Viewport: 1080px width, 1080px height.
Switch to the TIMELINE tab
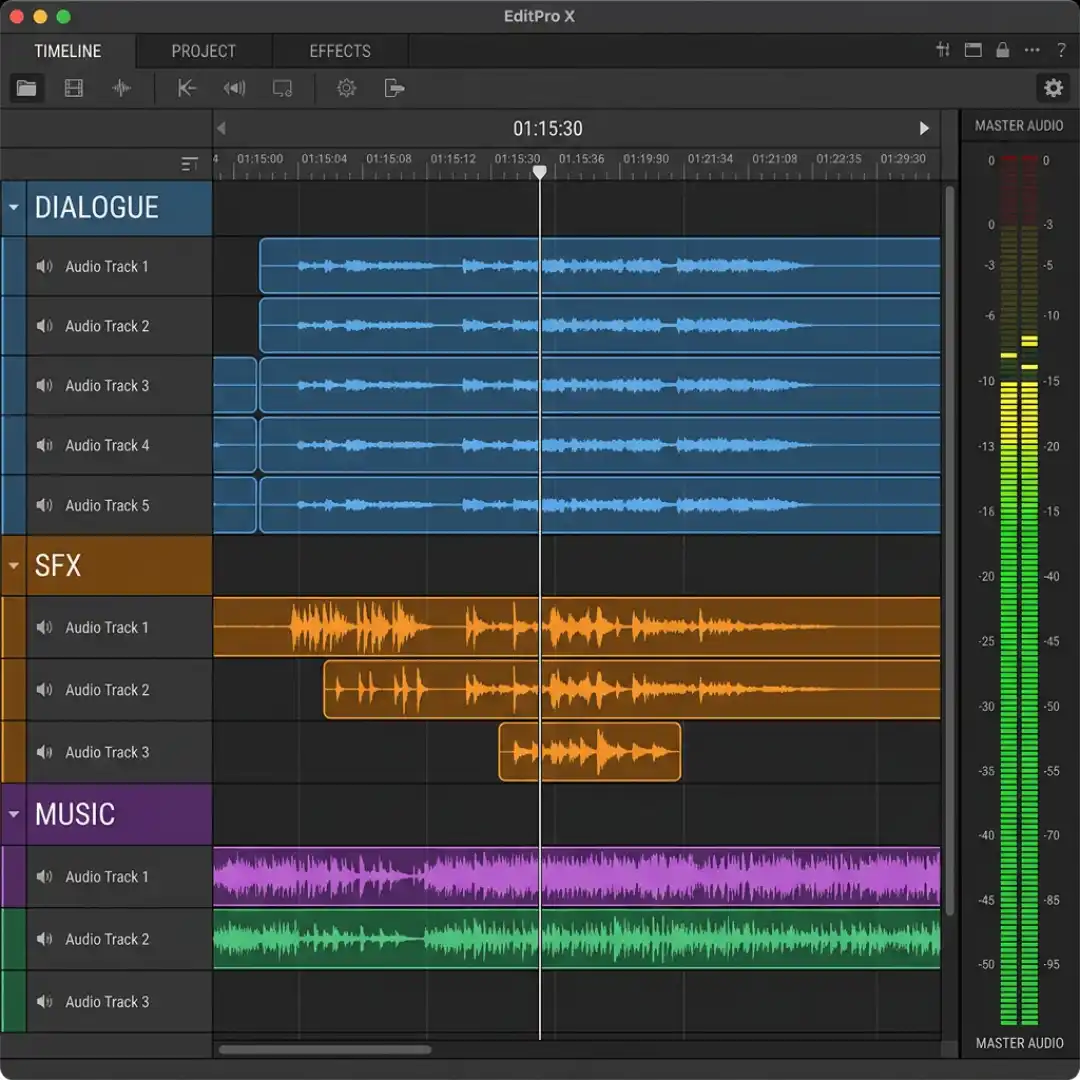point(68,51)
